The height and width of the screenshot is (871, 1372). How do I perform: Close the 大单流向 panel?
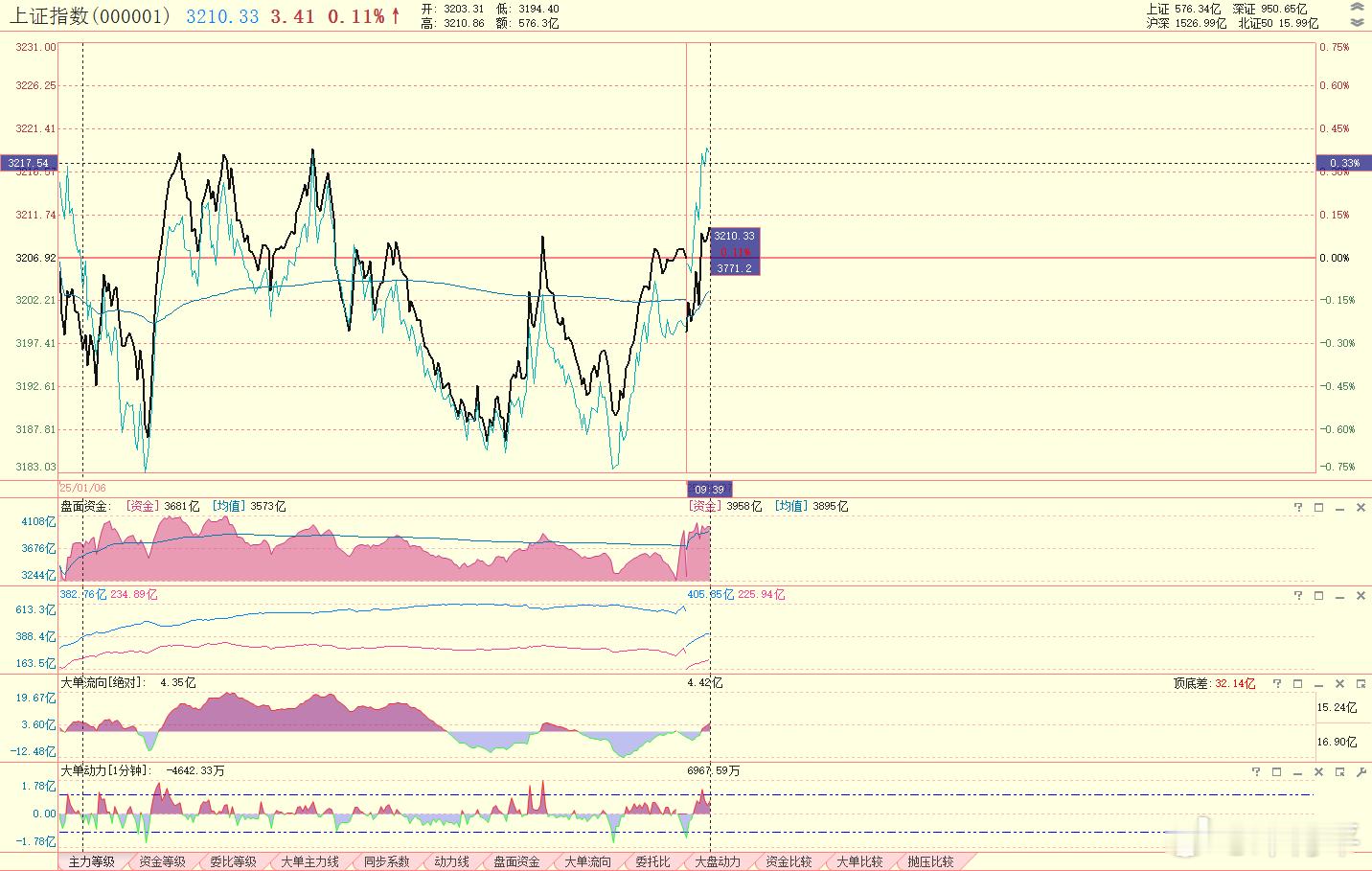[1340, 683]
